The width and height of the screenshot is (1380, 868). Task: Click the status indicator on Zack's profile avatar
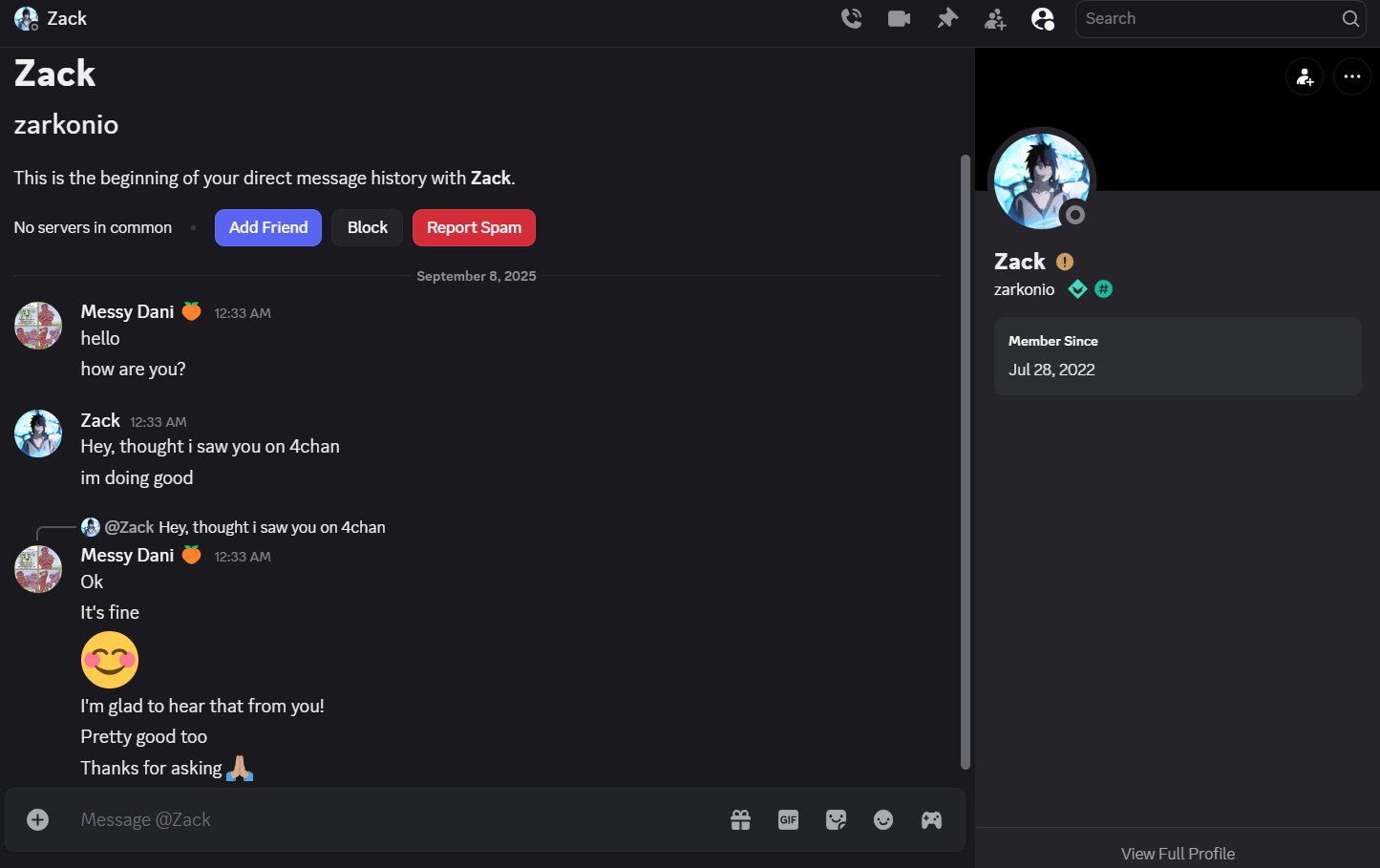click(x=1075, y=215)
